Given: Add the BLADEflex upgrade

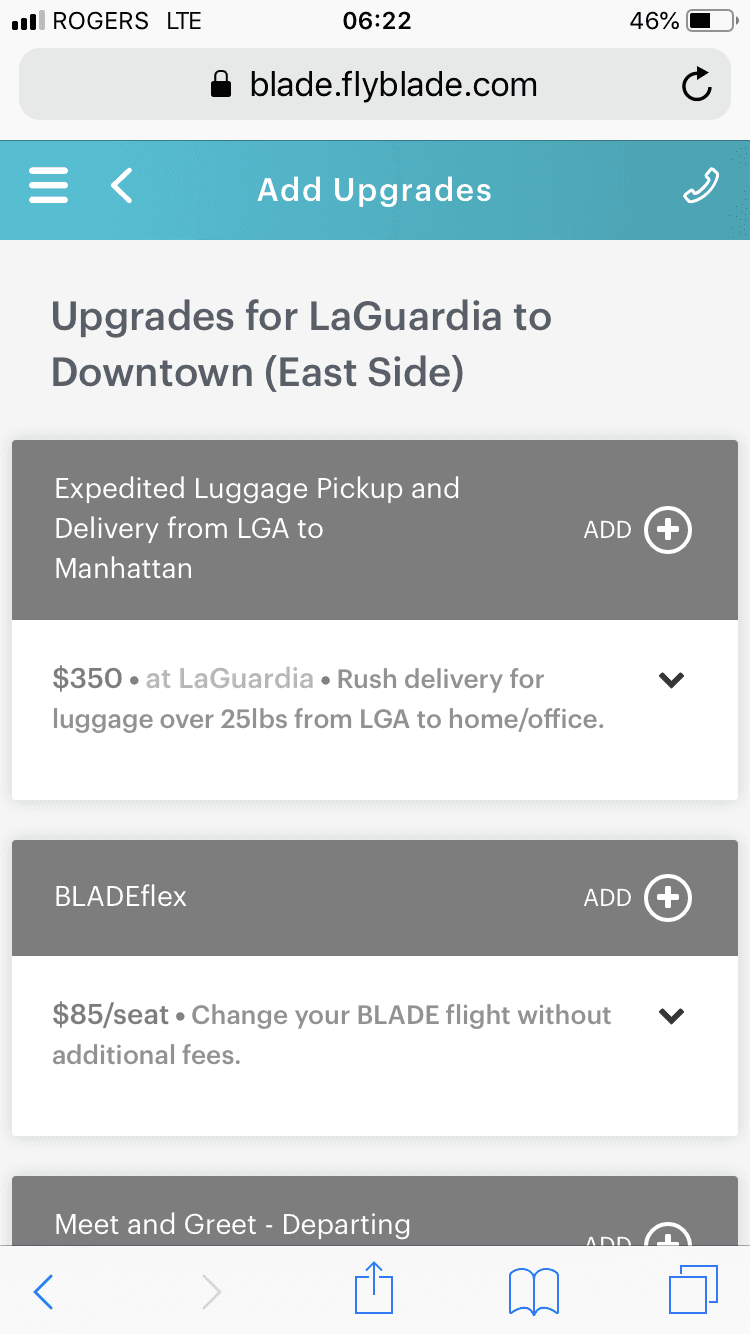Looking at the screenshot, I should tap(667, 898).
